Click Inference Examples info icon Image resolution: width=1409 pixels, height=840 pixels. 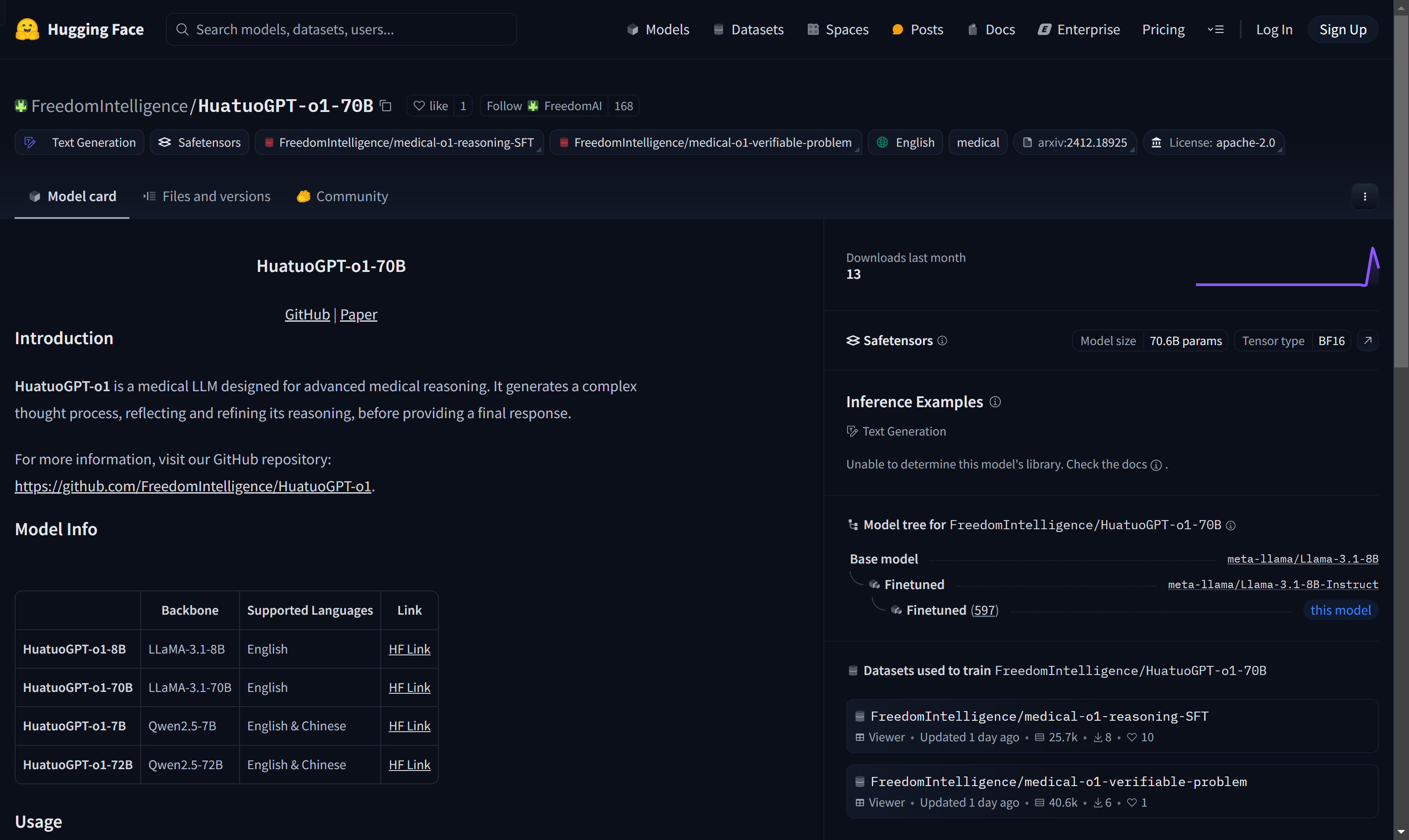[995, 402]
